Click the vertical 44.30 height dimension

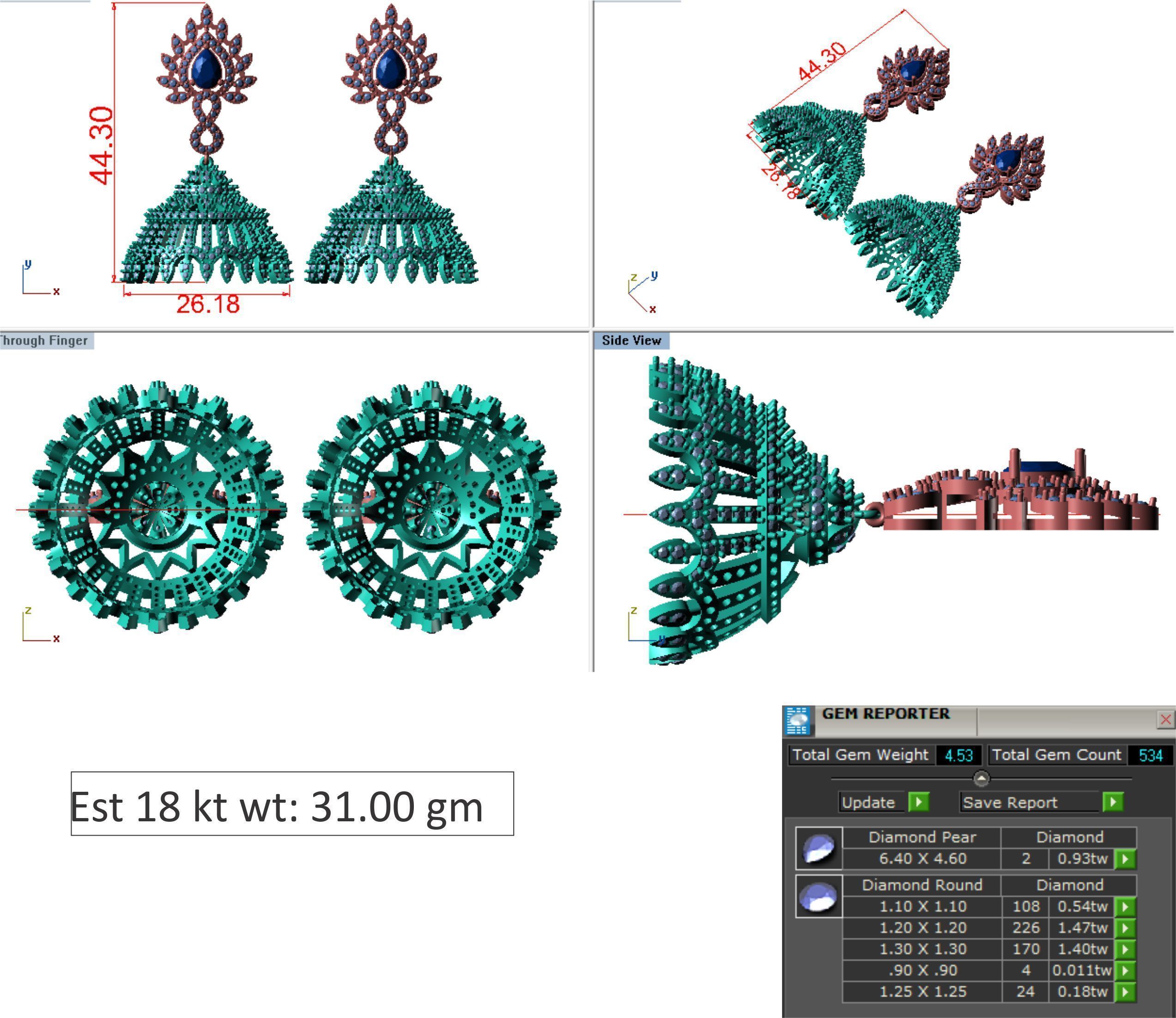[x=102, y=145]
